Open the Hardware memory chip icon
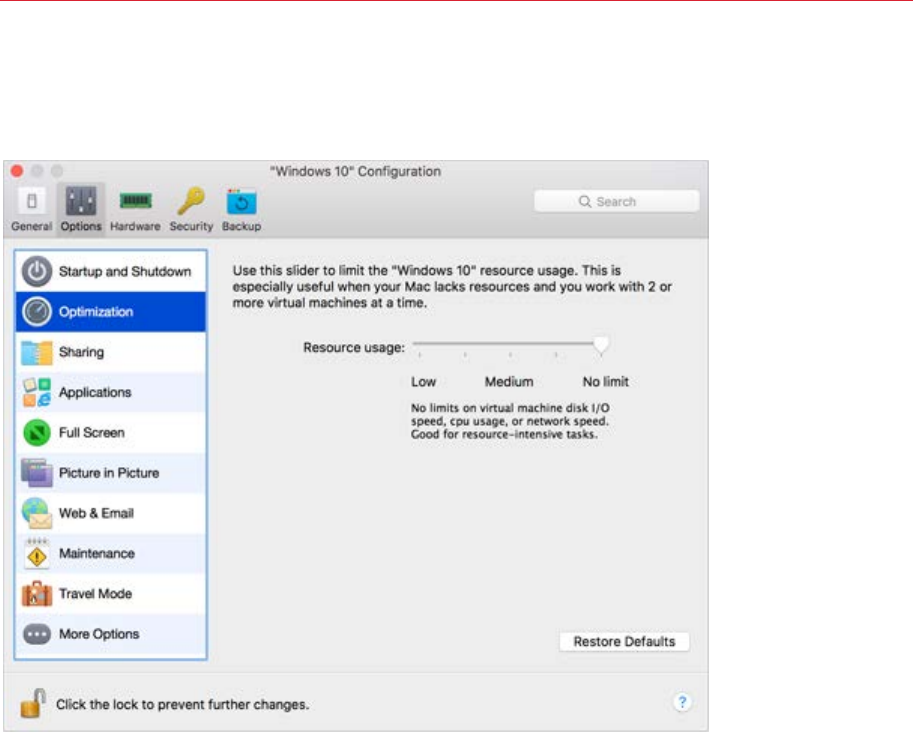Image resolution: width=913 pixels, height=732 pixels. click(x=135, y=201)
